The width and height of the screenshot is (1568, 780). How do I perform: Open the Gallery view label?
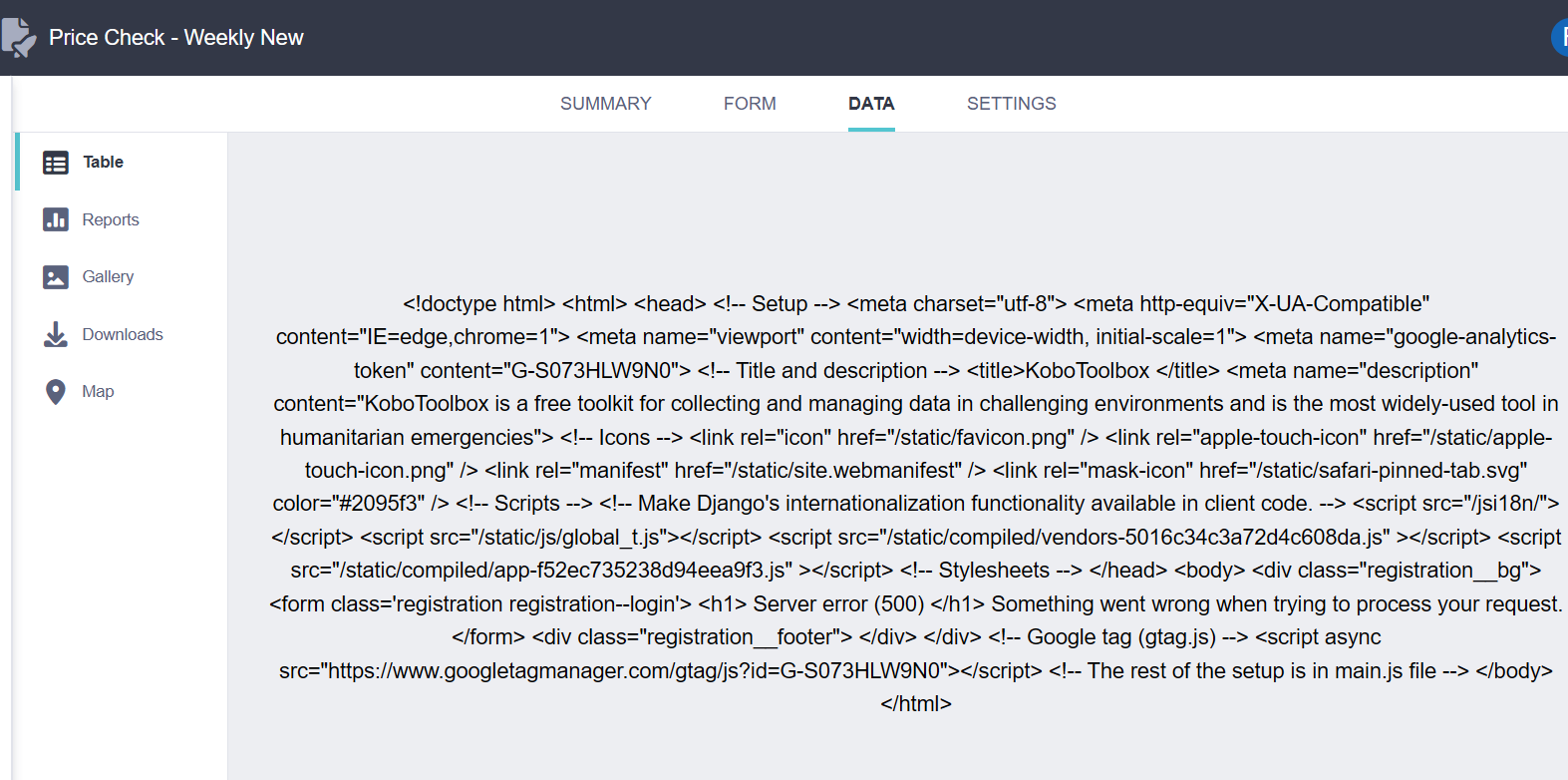(x=108, y=276)
